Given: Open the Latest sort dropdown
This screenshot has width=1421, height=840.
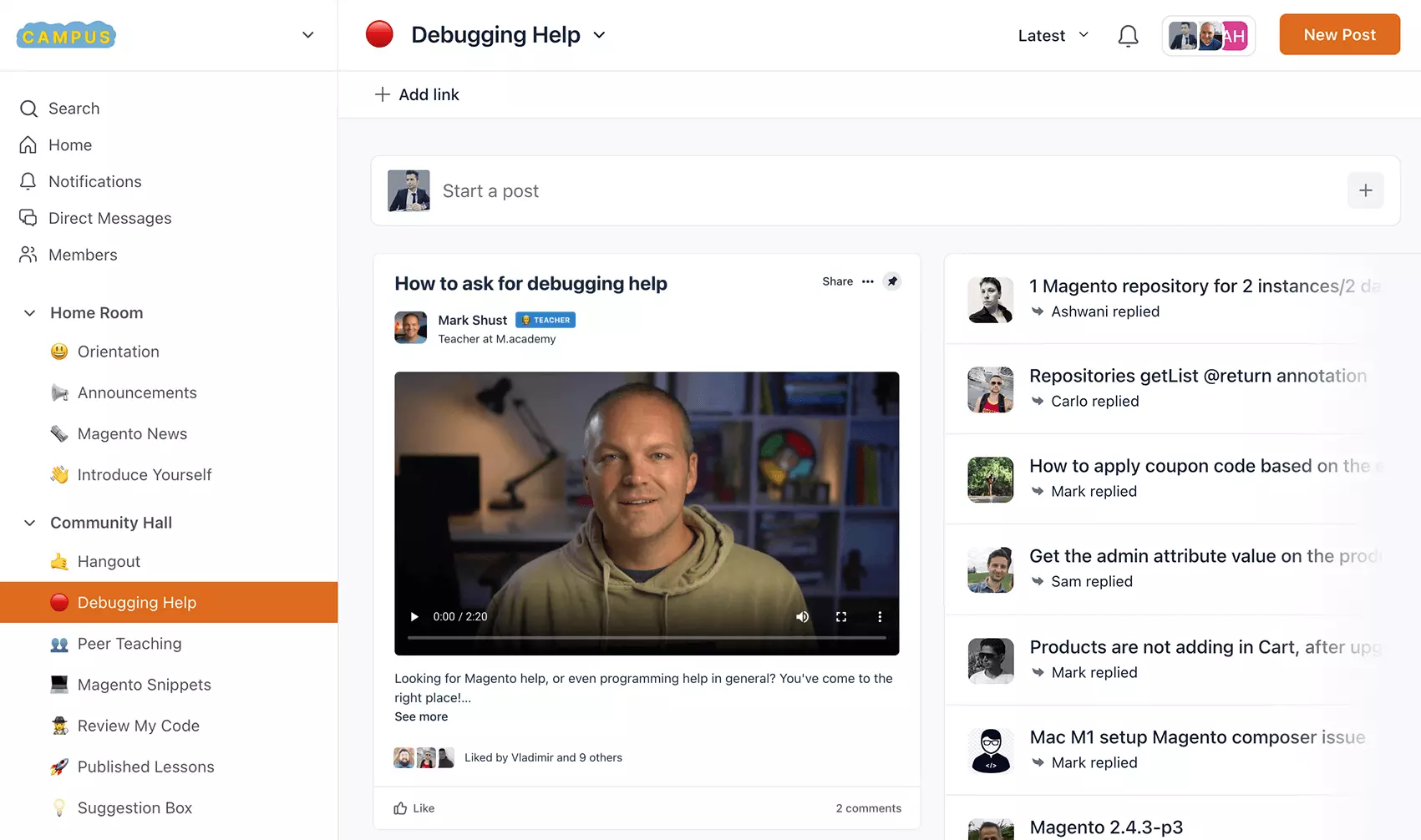Looking at the screenshot, I should tap(1053, 35).
